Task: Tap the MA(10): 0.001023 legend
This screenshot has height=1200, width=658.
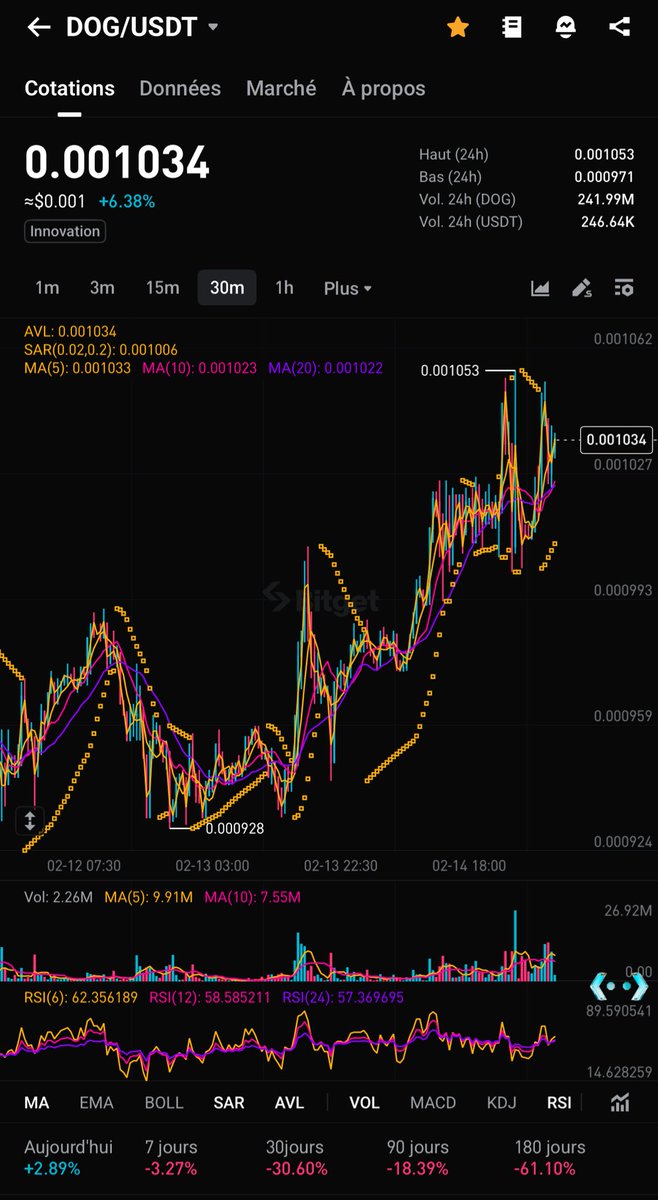Action: click(x=200, y=368)
